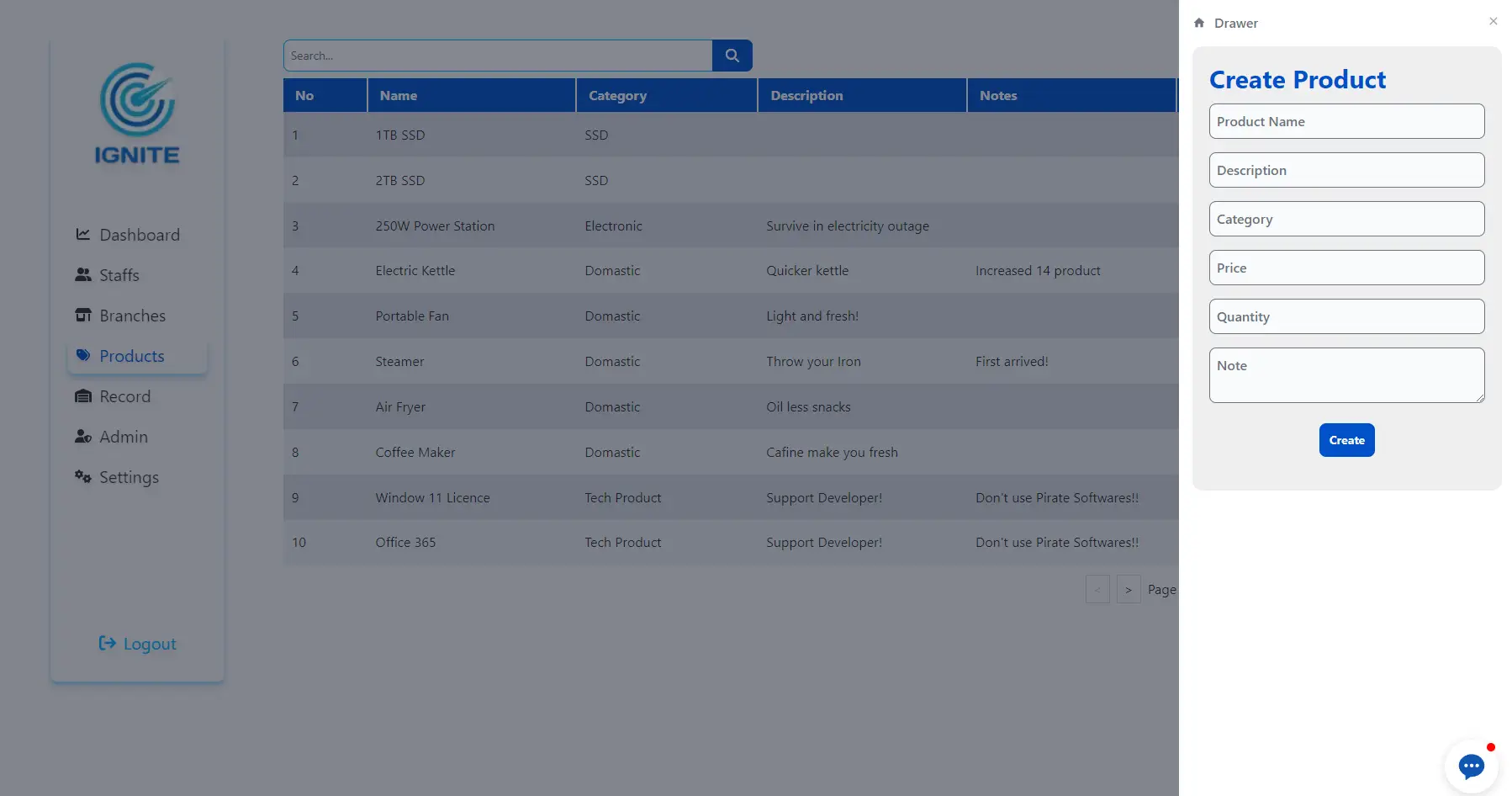Click the Staffs people icon
This screenshot has width=1512, height=796.
tap(83, 275)
